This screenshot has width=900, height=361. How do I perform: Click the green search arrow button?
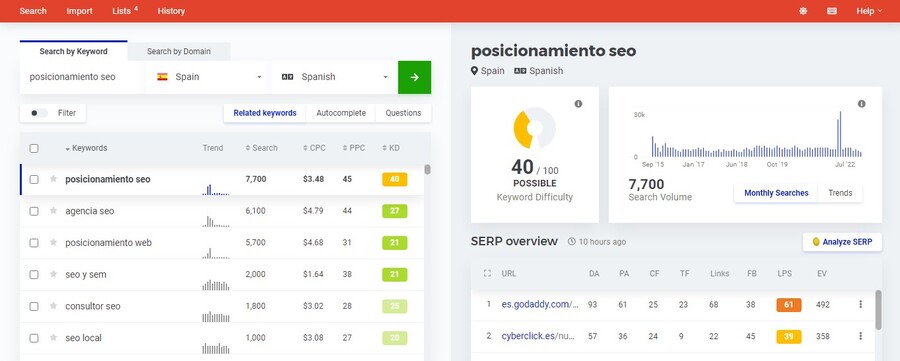pos(414,77)
